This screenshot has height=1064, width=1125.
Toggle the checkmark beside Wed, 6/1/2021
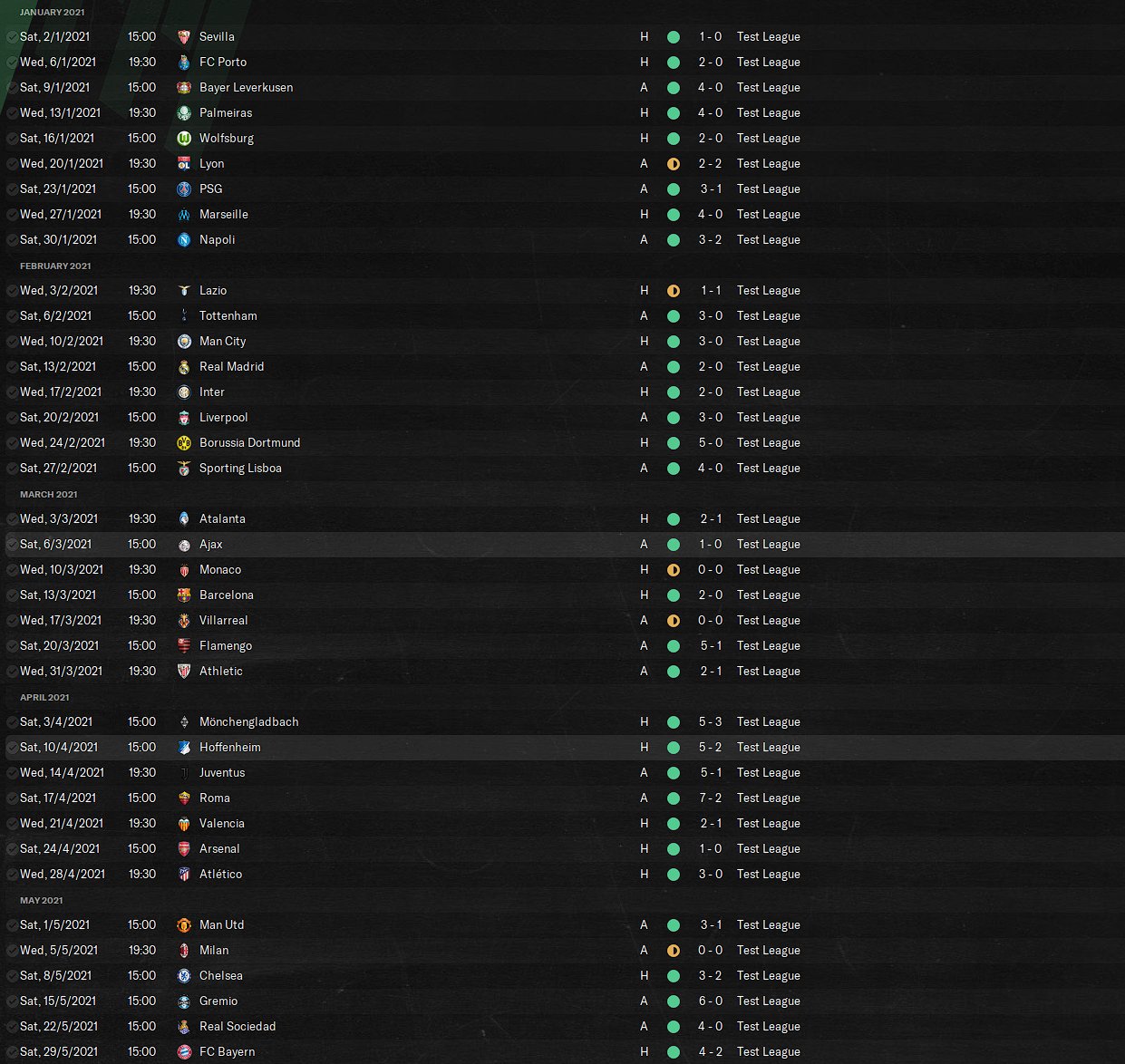point(12,63)
